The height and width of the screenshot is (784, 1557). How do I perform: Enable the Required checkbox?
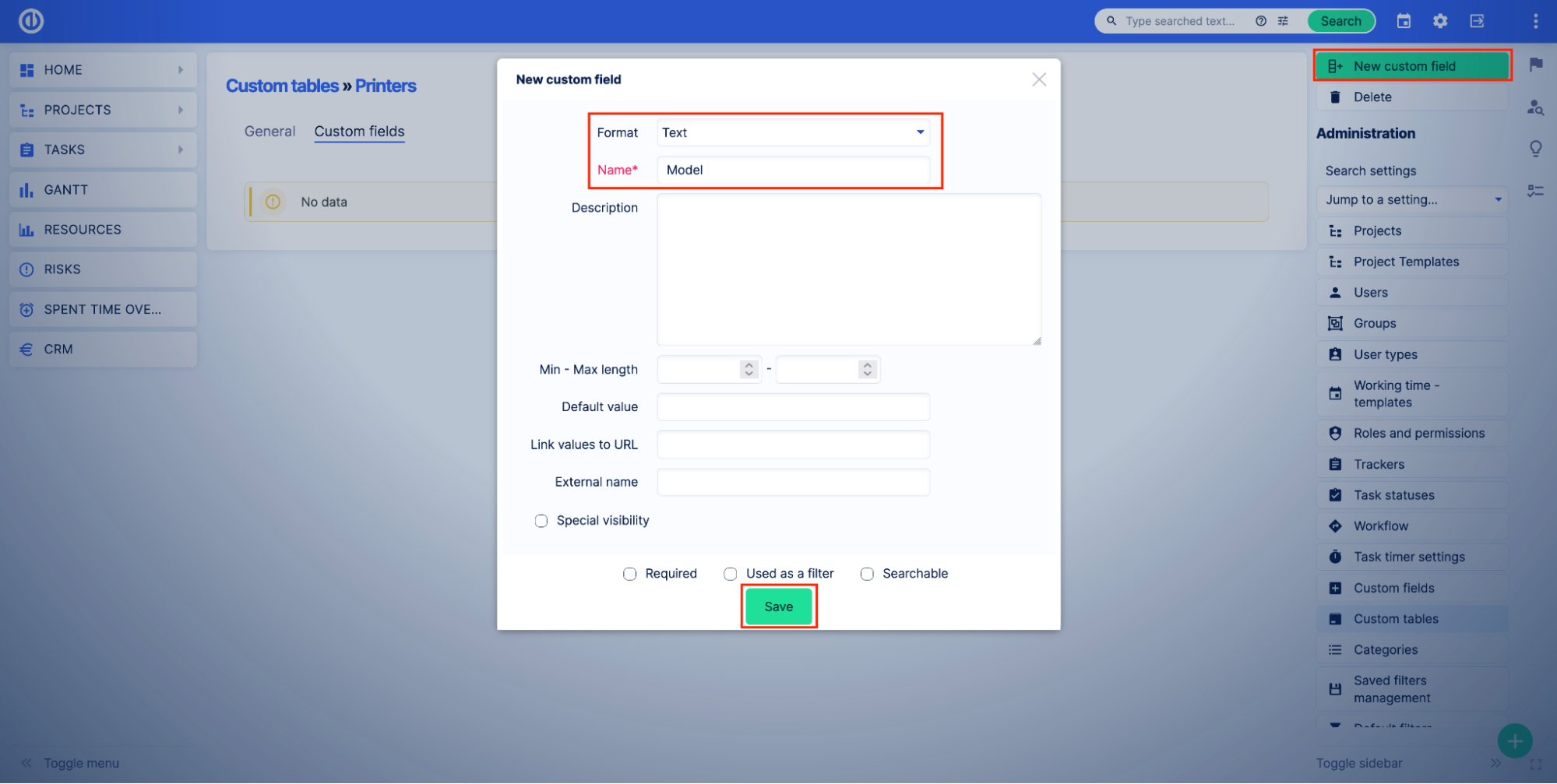coord(629,574)
